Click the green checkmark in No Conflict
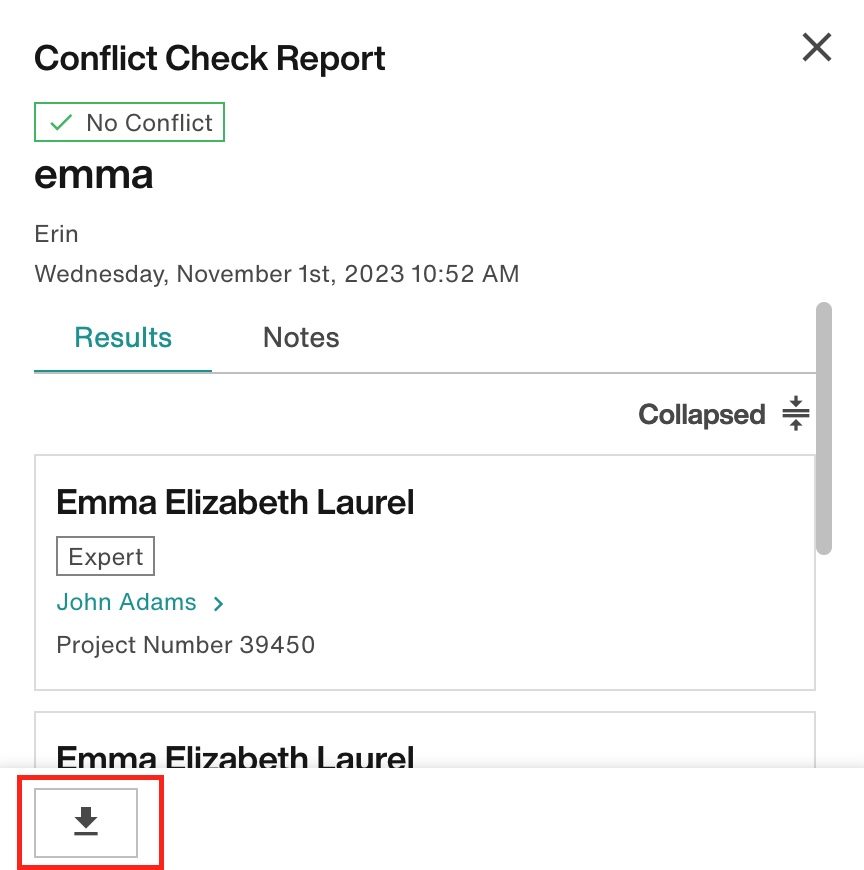 (x=61, y=123)
